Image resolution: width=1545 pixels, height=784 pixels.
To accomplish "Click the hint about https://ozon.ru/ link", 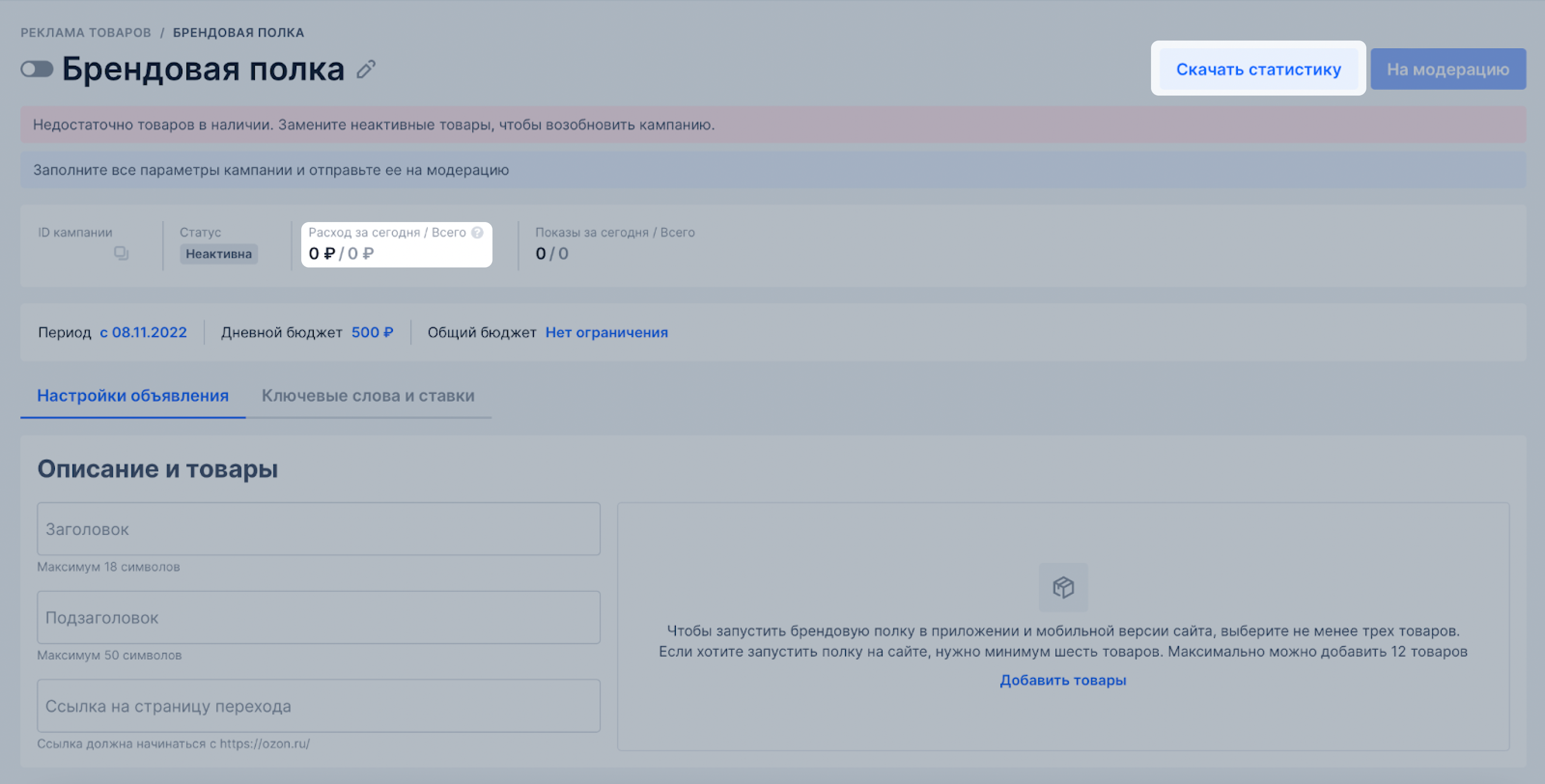I will pos(173,744).
